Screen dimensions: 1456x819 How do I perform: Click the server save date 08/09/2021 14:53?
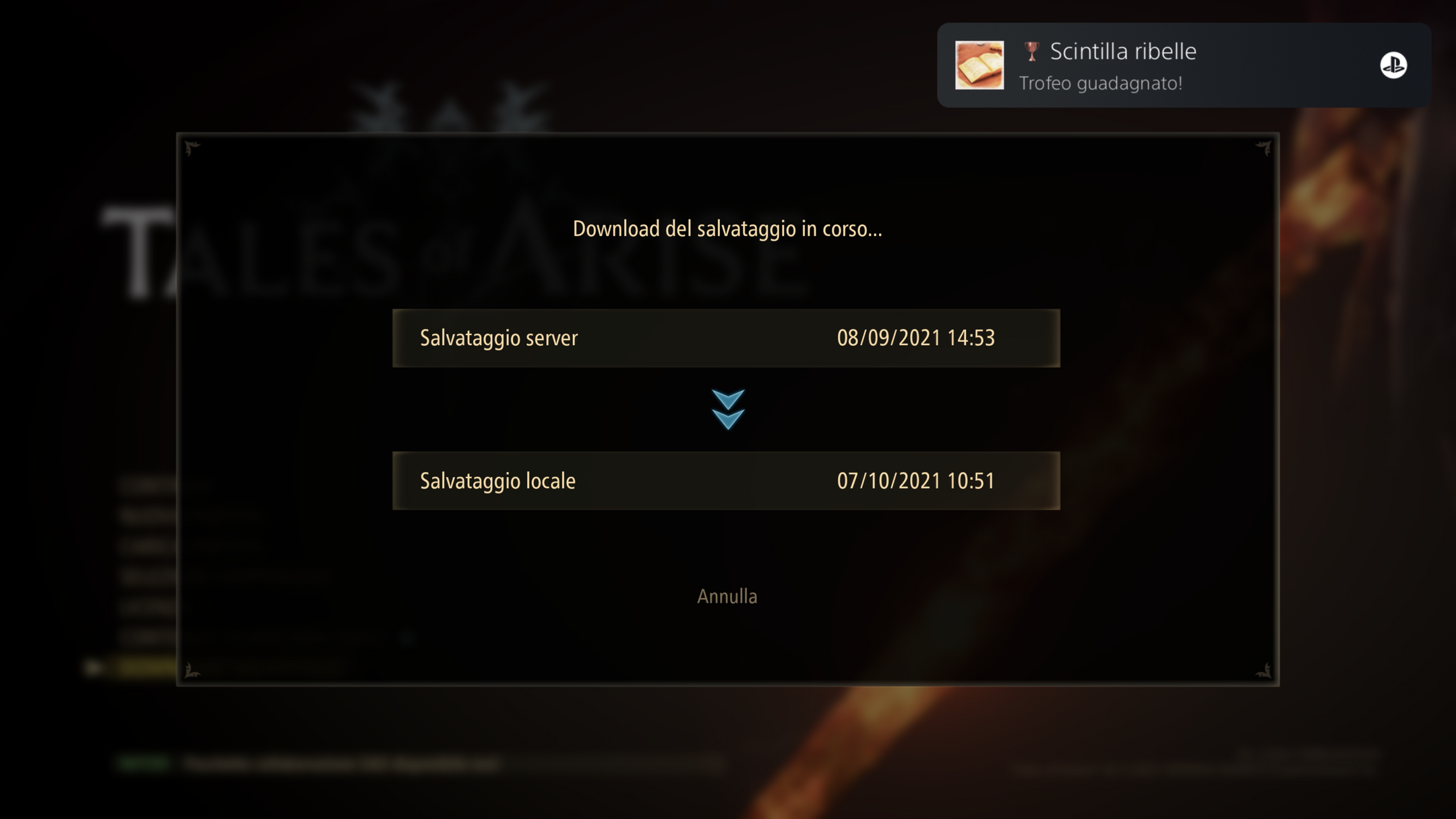pos(915,338)
